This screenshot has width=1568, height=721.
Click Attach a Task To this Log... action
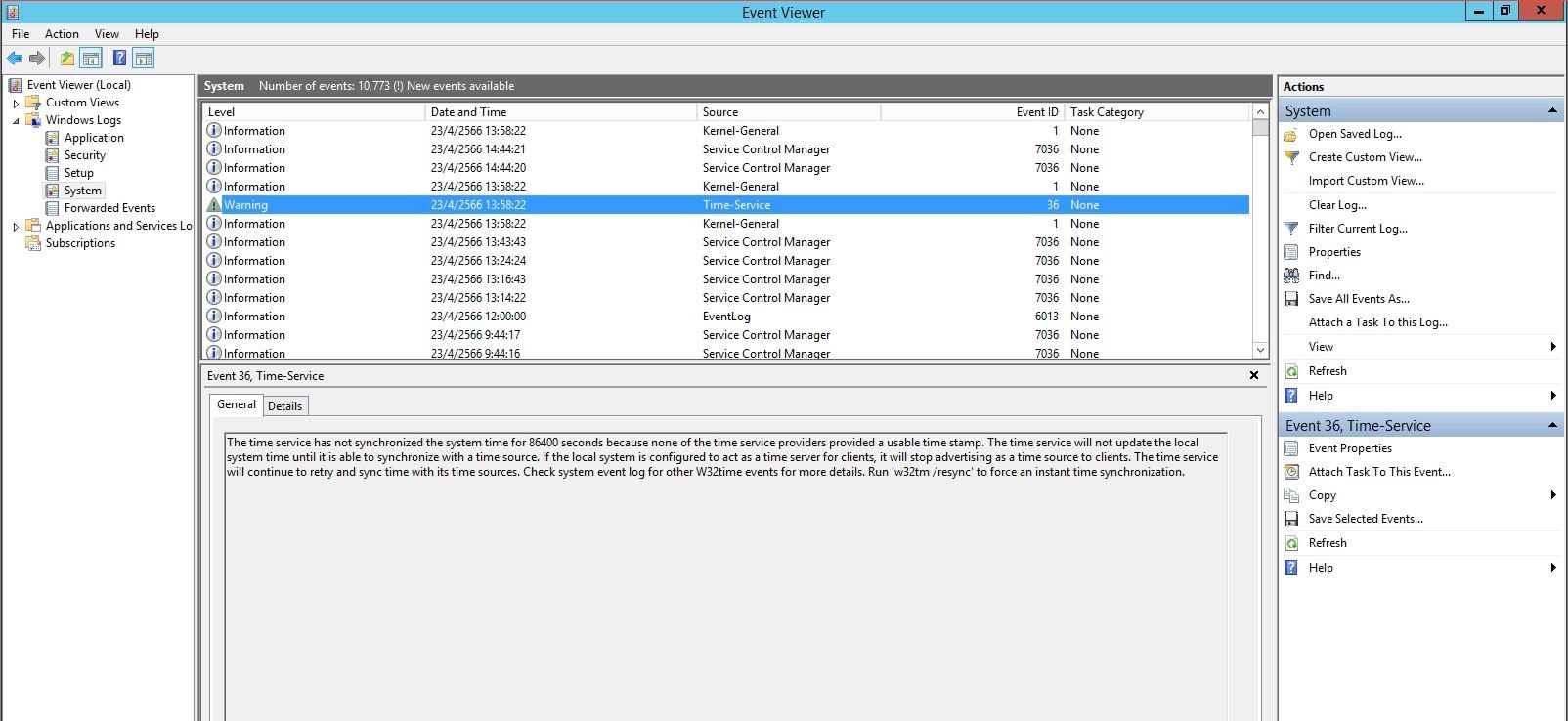pos(1378,322)
